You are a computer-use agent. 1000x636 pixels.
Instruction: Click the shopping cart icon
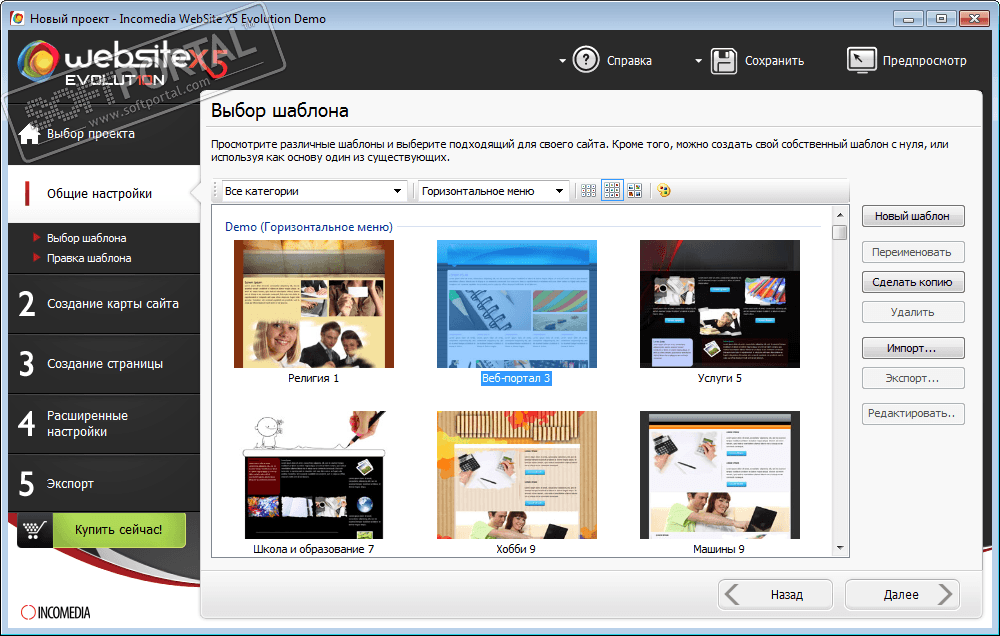coord(34,529)
